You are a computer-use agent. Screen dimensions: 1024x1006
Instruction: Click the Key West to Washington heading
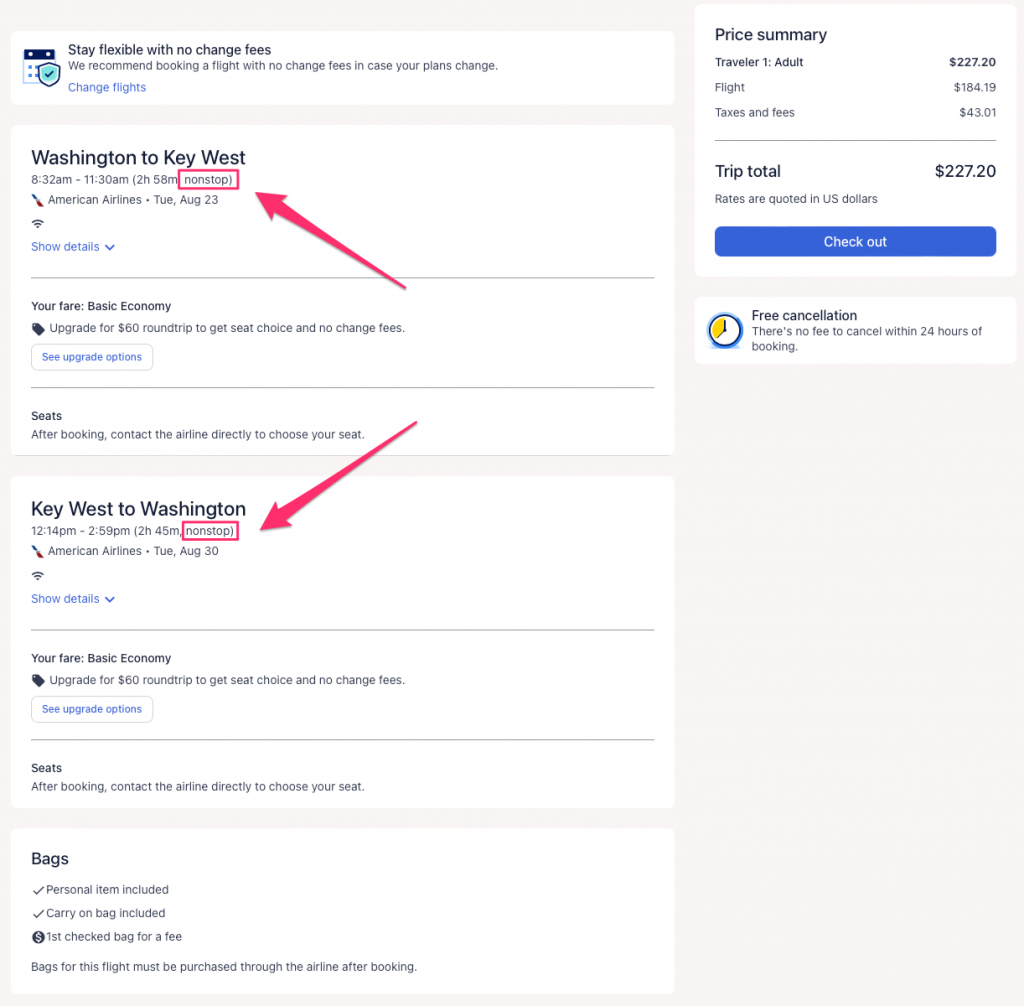(138, 509)
